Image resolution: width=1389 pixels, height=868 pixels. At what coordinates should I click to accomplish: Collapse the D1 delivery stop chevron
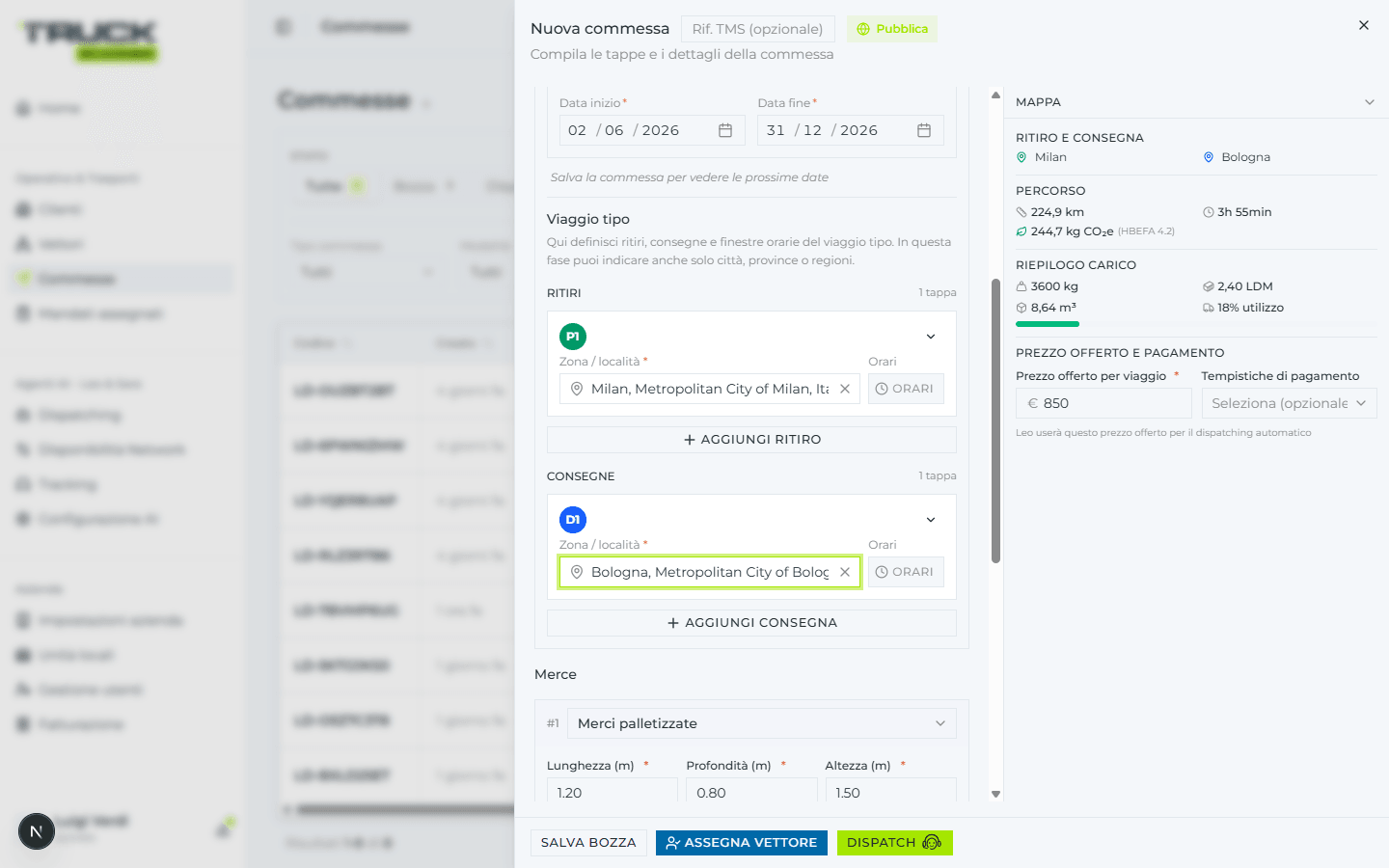[931, 520]
